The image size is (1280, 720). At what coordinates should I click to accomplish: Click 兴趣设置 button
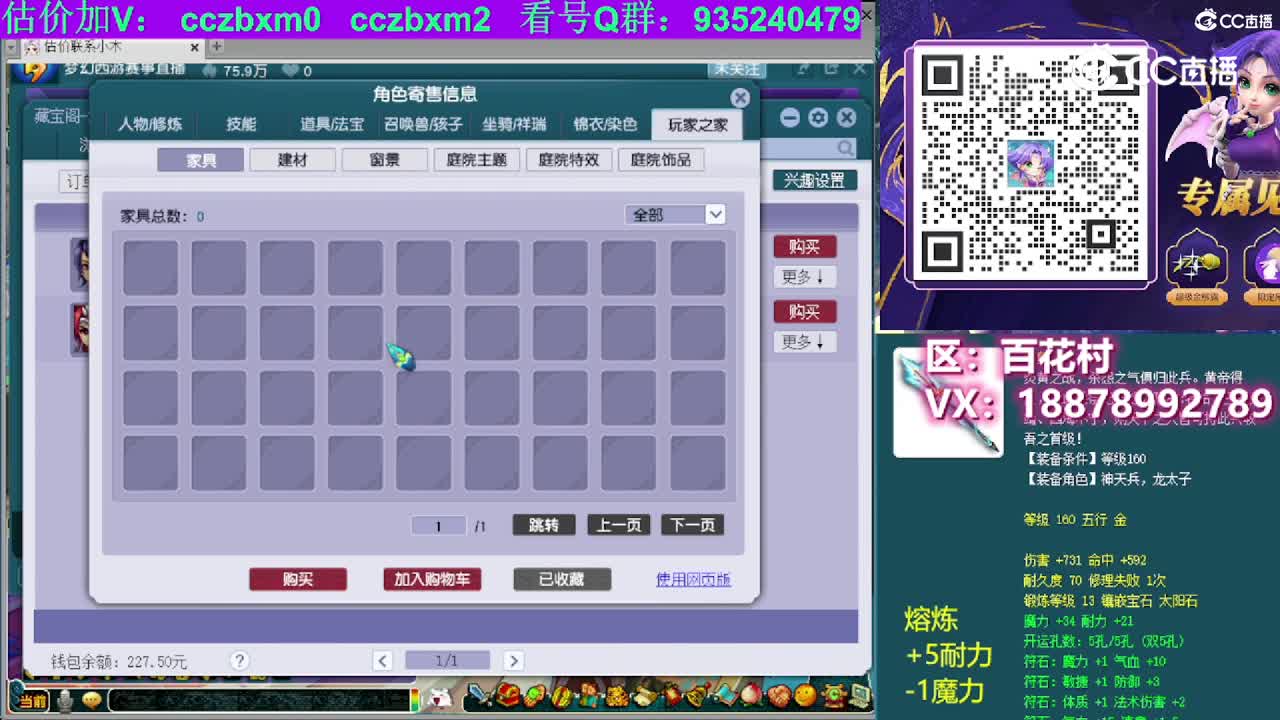pyautogui.click(x=814, y=180)
